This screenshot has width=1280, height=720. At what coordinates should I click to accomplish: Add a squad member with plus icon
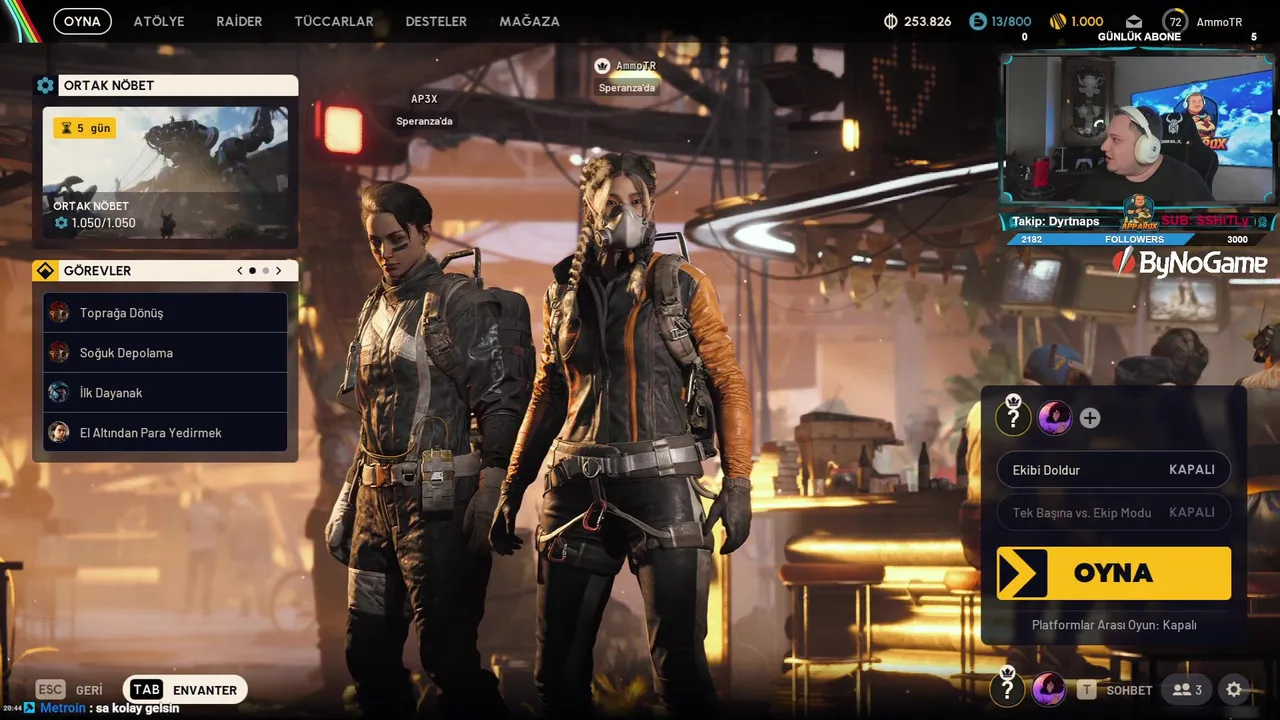pos(1090,418)
